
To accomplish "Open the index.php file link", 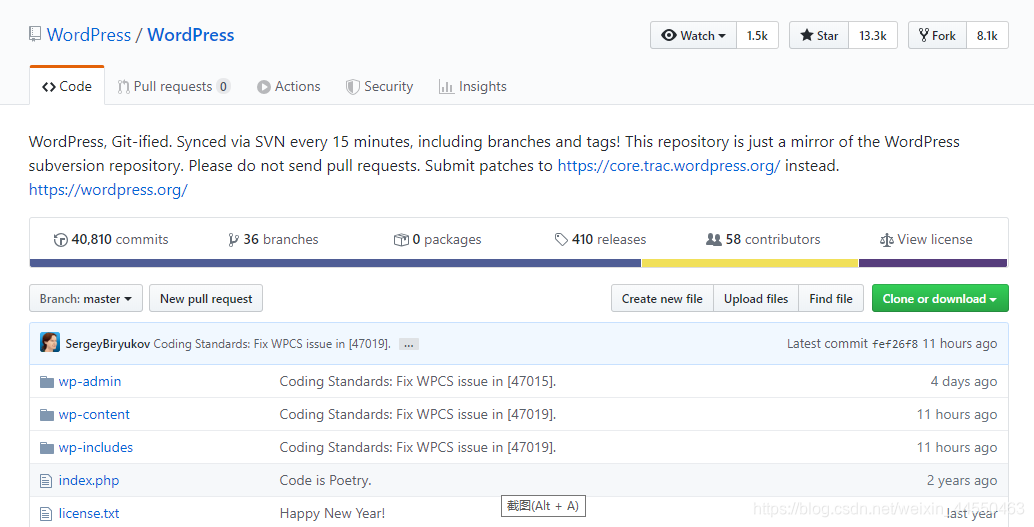I will point(89,481).
